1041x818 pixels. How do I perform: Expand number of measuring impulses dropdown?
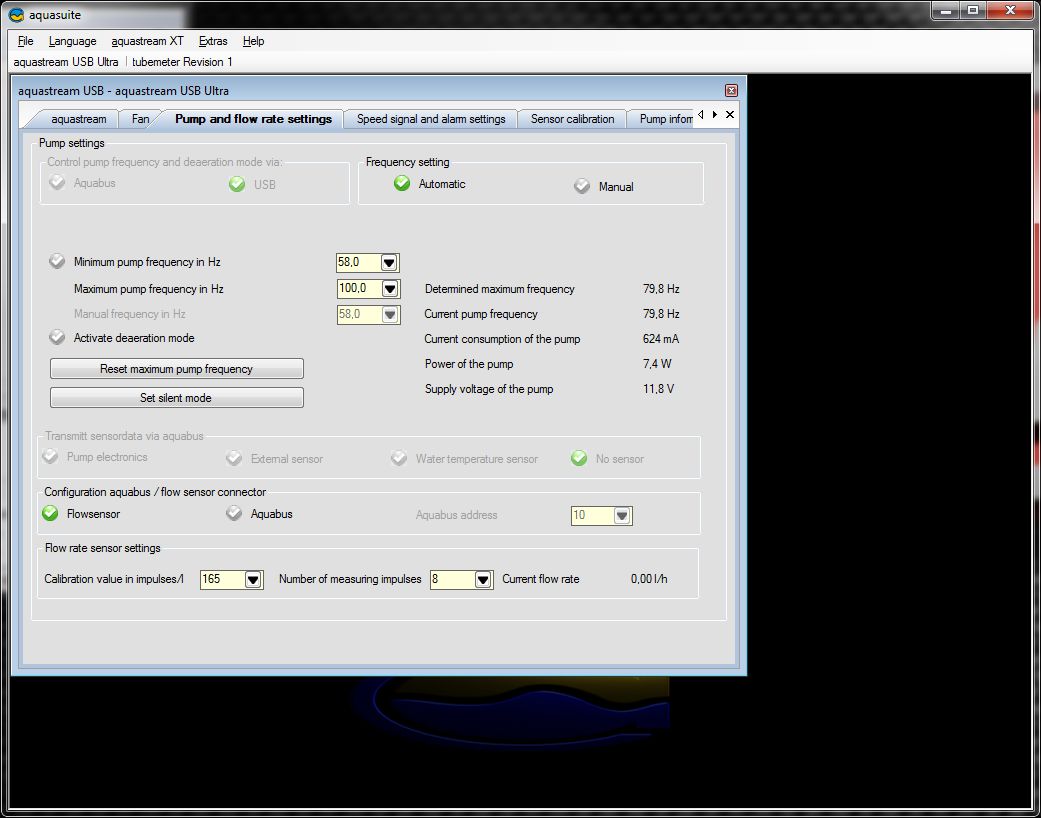pos(483,579)
